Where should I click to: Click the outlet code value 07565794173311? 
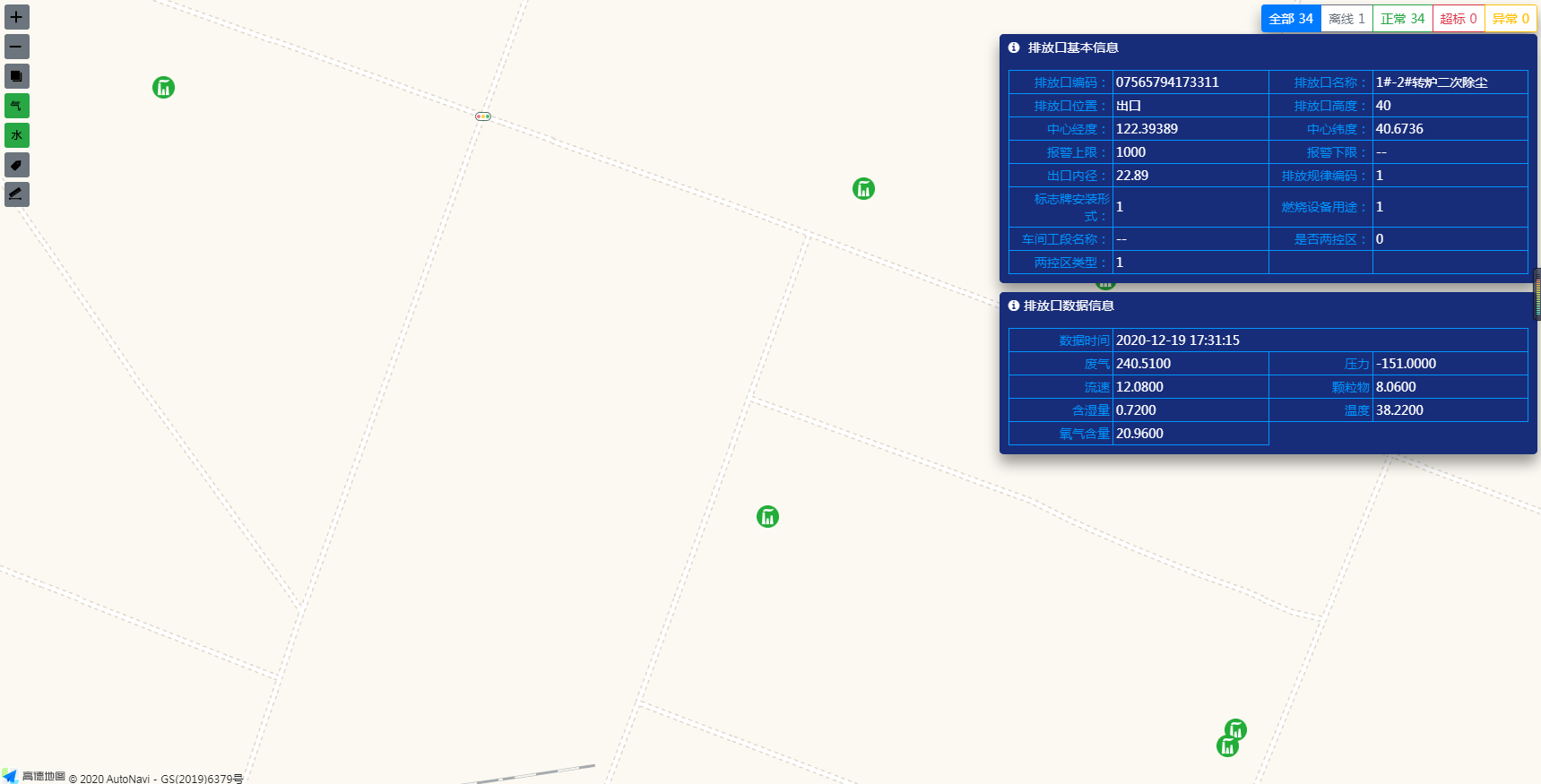pyautogui.click(x=1167, y=82)
